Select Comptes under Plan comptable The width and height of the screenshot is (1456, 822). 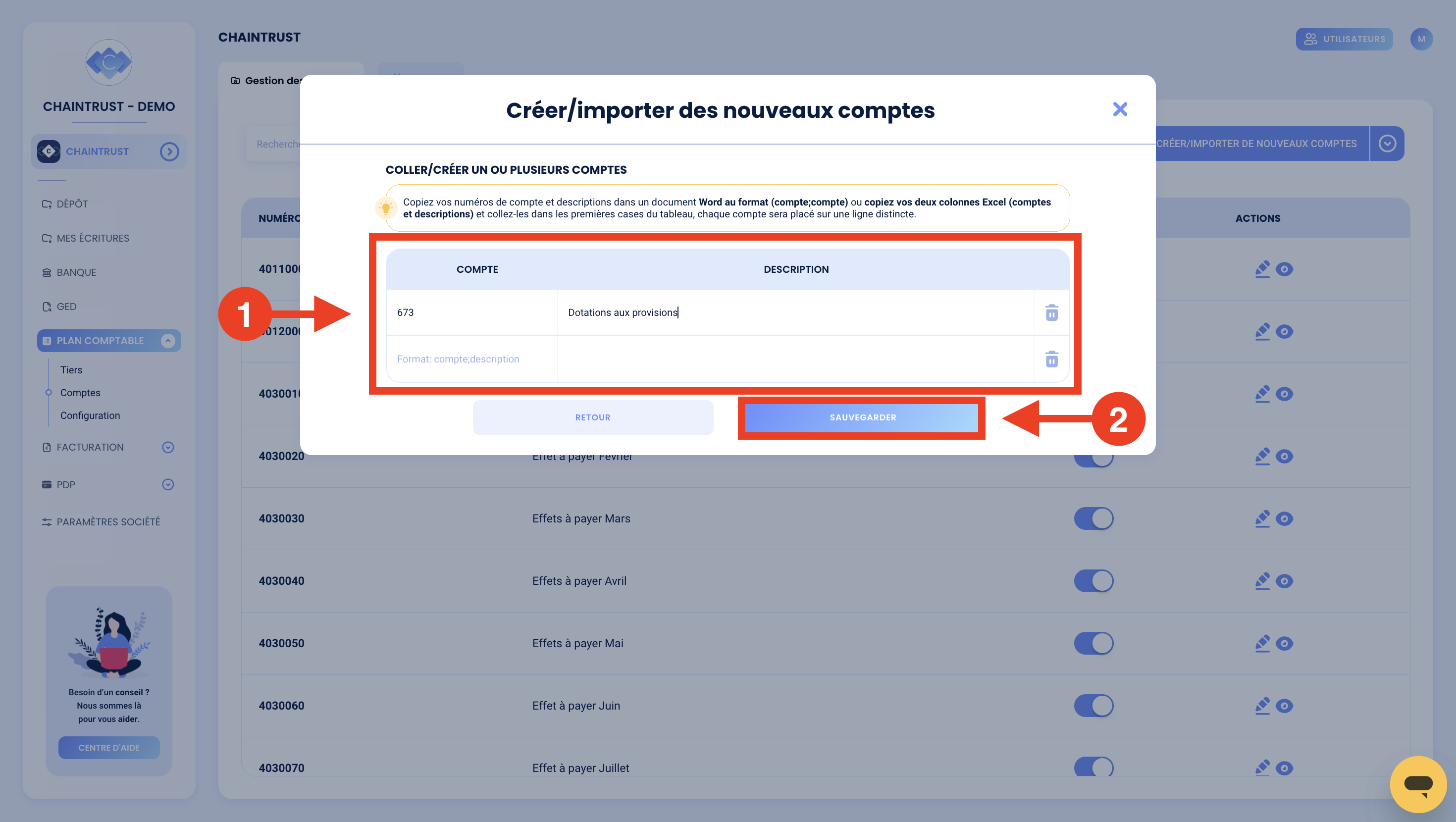(x=80, y=393)
